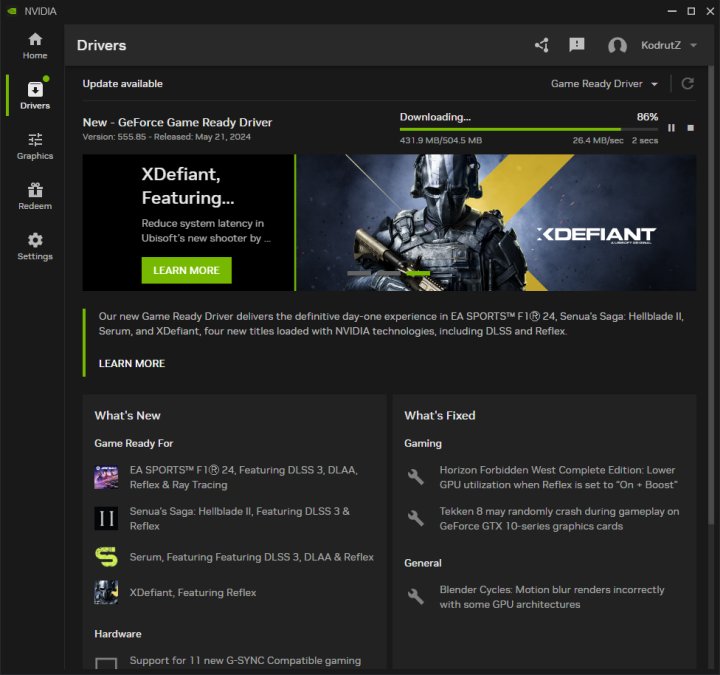Viewport: 720px width, 675px height.
Task: Open the Graphics sidebar section
Action: [35, 146]
